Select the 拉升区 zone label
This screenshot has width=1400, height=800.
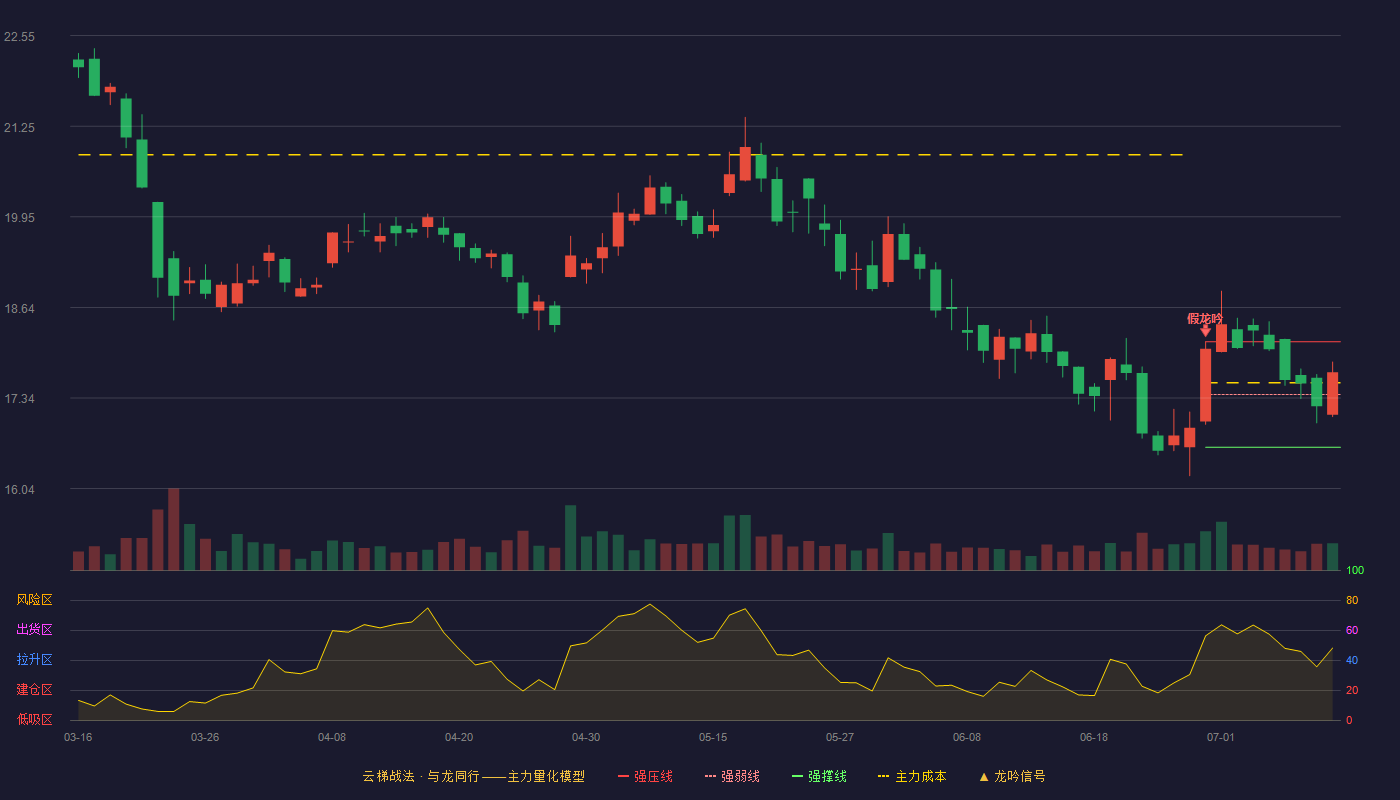pyautogui.click(x=34, y=660)
